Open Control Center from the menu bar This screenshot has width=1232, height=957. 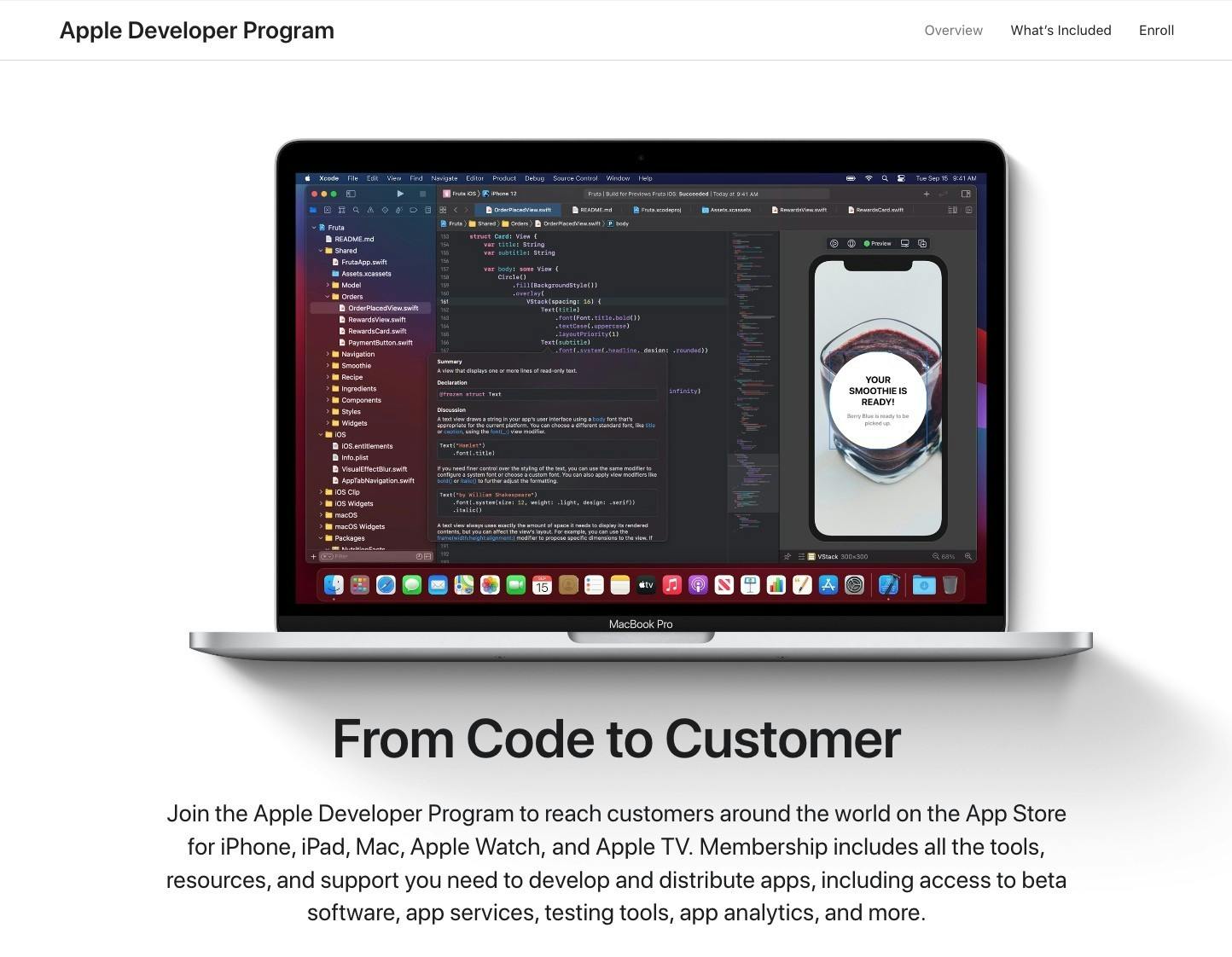coord(901,178)
